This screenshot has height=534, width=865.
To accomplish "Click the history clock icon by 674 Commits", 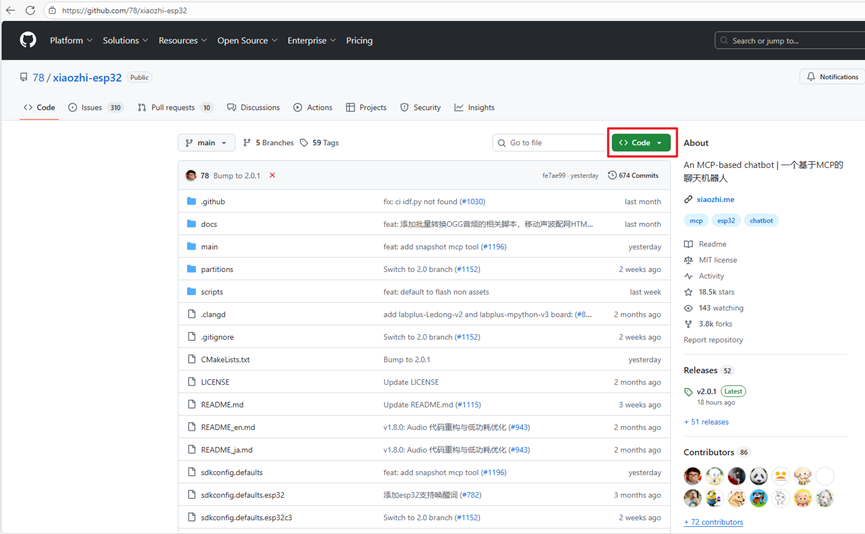I will point(612,175).
